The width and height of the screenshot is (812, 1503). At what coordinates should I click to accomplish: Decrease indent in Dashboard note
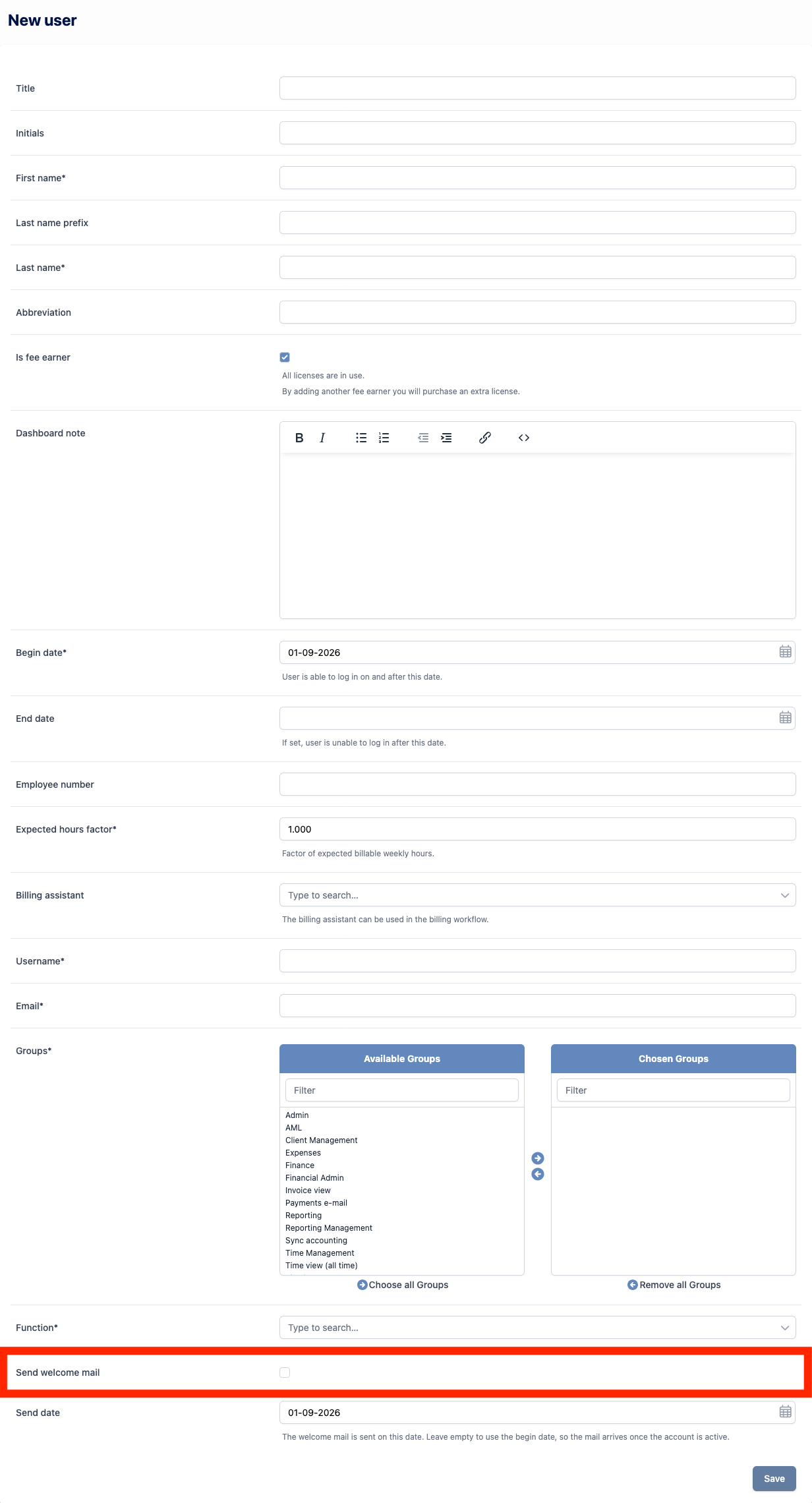(x=423, y=438)
